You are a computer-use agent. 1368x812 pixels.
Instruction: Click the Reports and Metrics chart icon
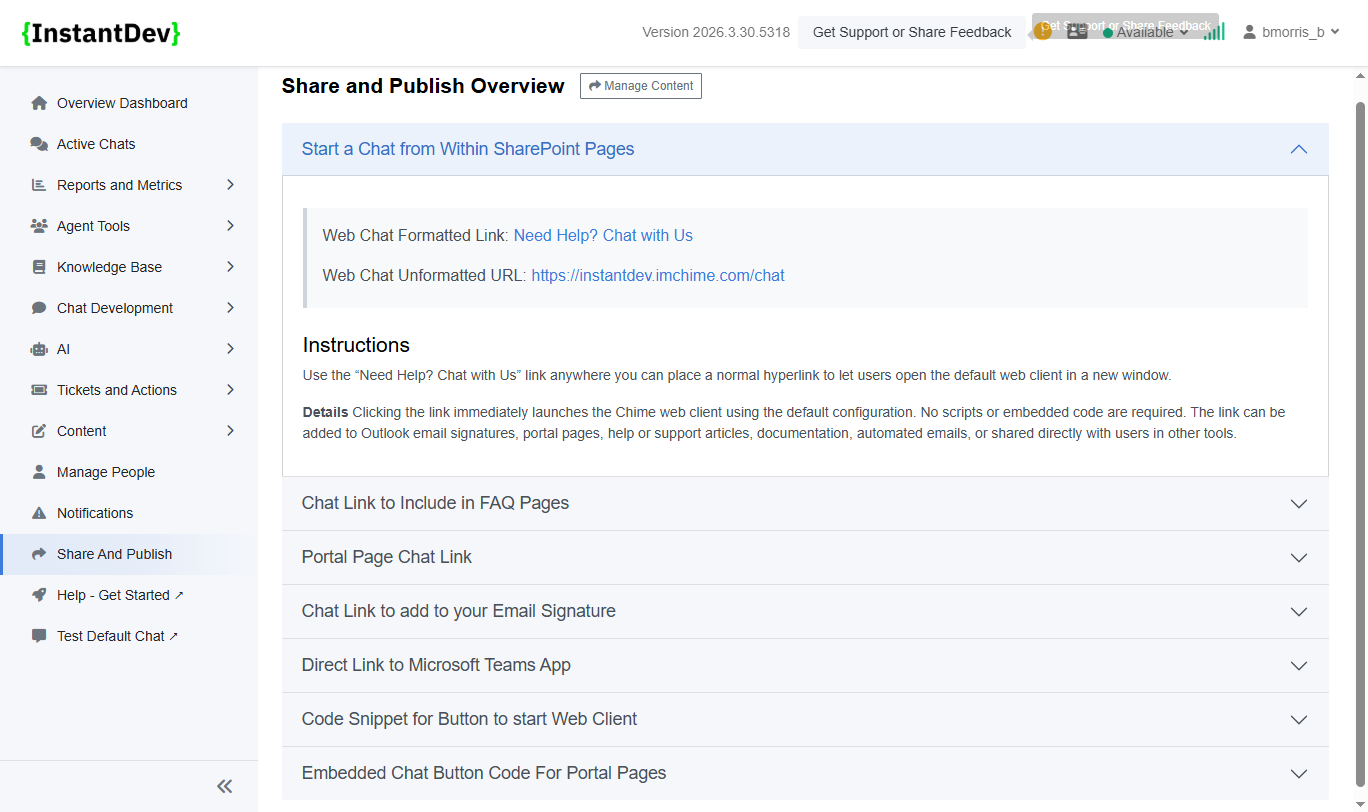pyautogui.click(x=39, y=185)
